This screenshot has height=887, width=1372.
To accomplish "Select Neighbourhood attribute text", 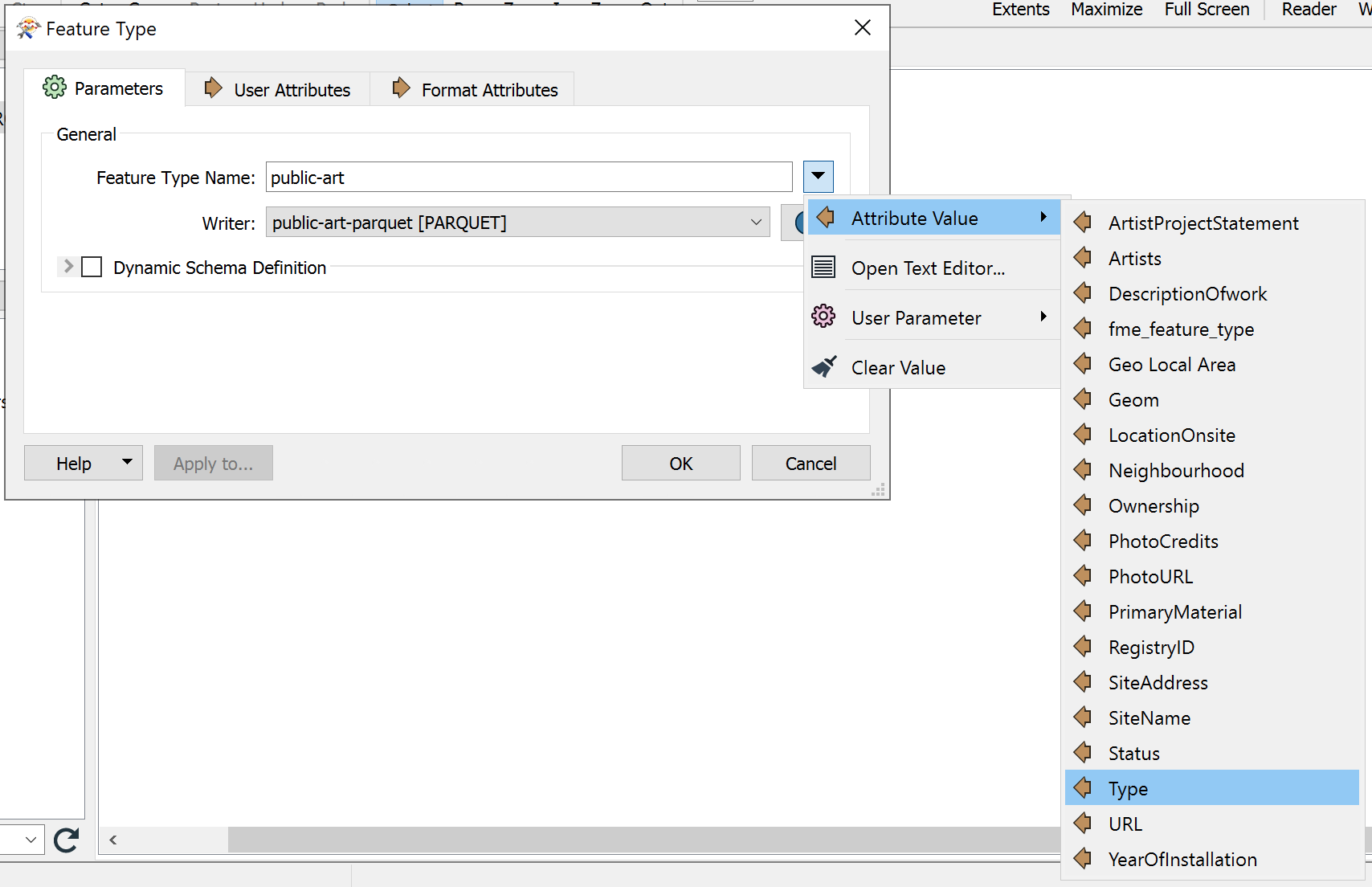I will click(1176, 470).
